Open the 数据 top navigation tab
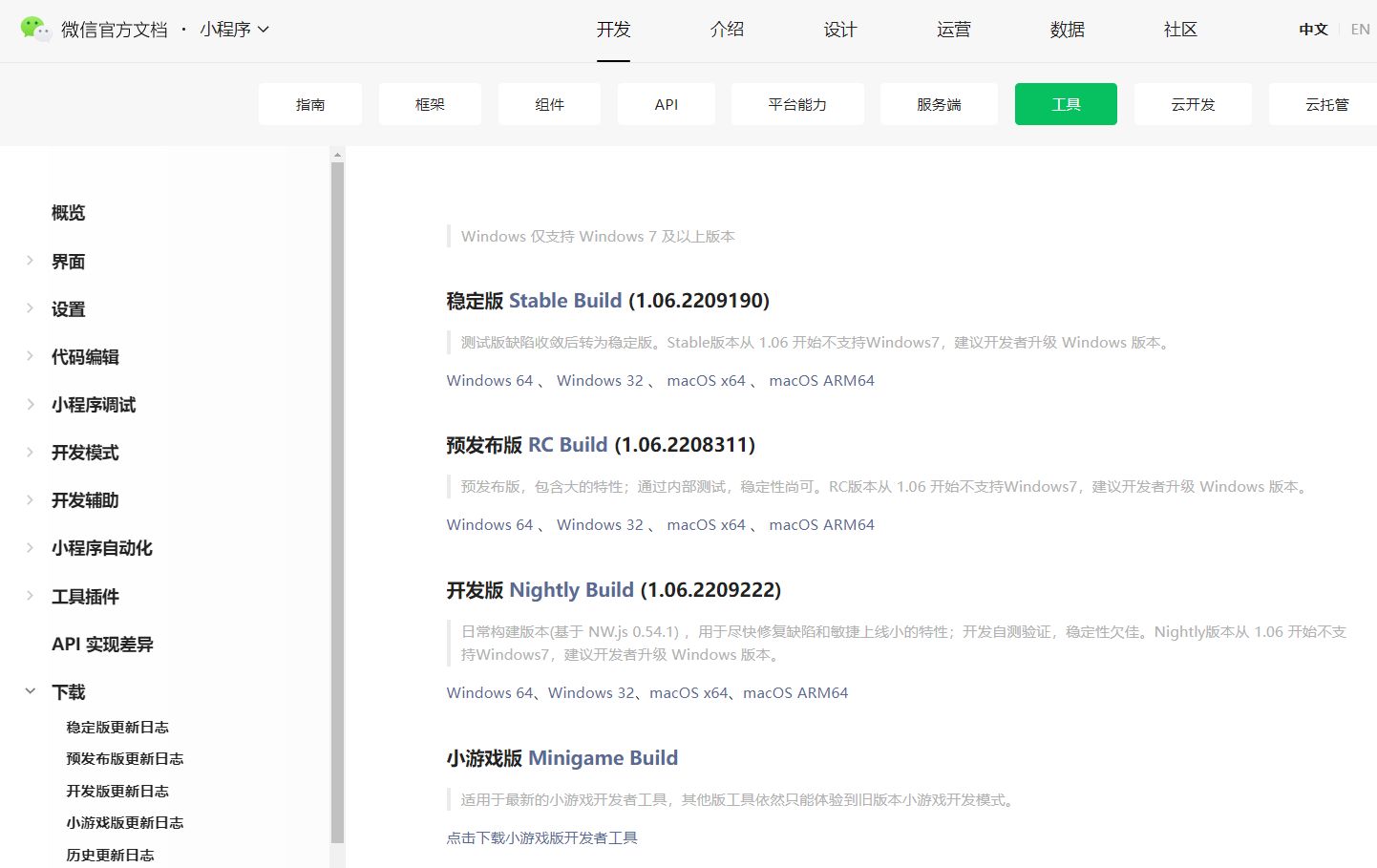The height and width of the screenshot is (868, 1377). 1068,30
